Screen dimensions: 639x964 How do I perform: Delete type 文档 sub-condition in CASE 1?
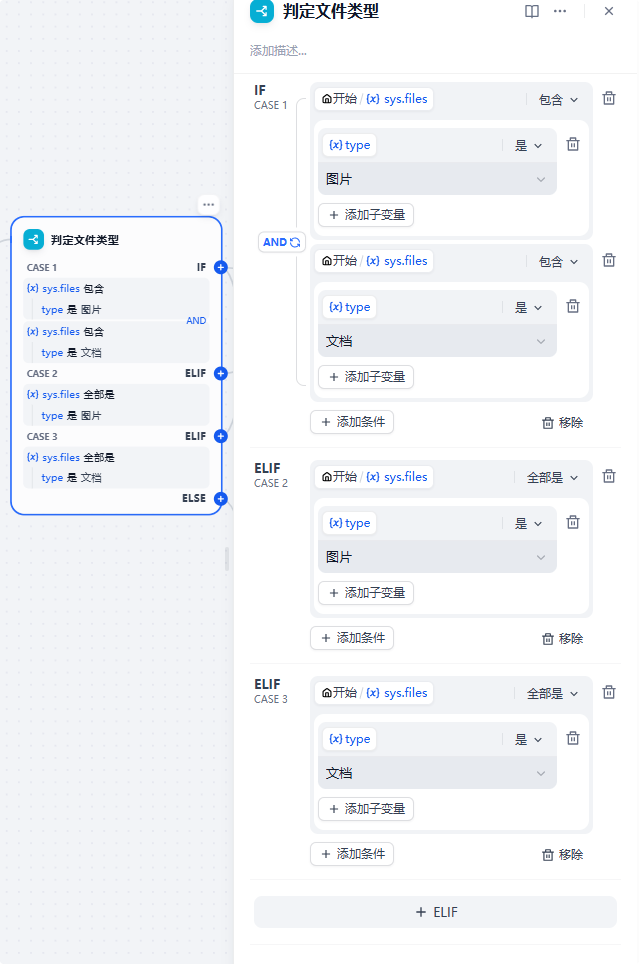pyautogui.click(x=573, y=306)
